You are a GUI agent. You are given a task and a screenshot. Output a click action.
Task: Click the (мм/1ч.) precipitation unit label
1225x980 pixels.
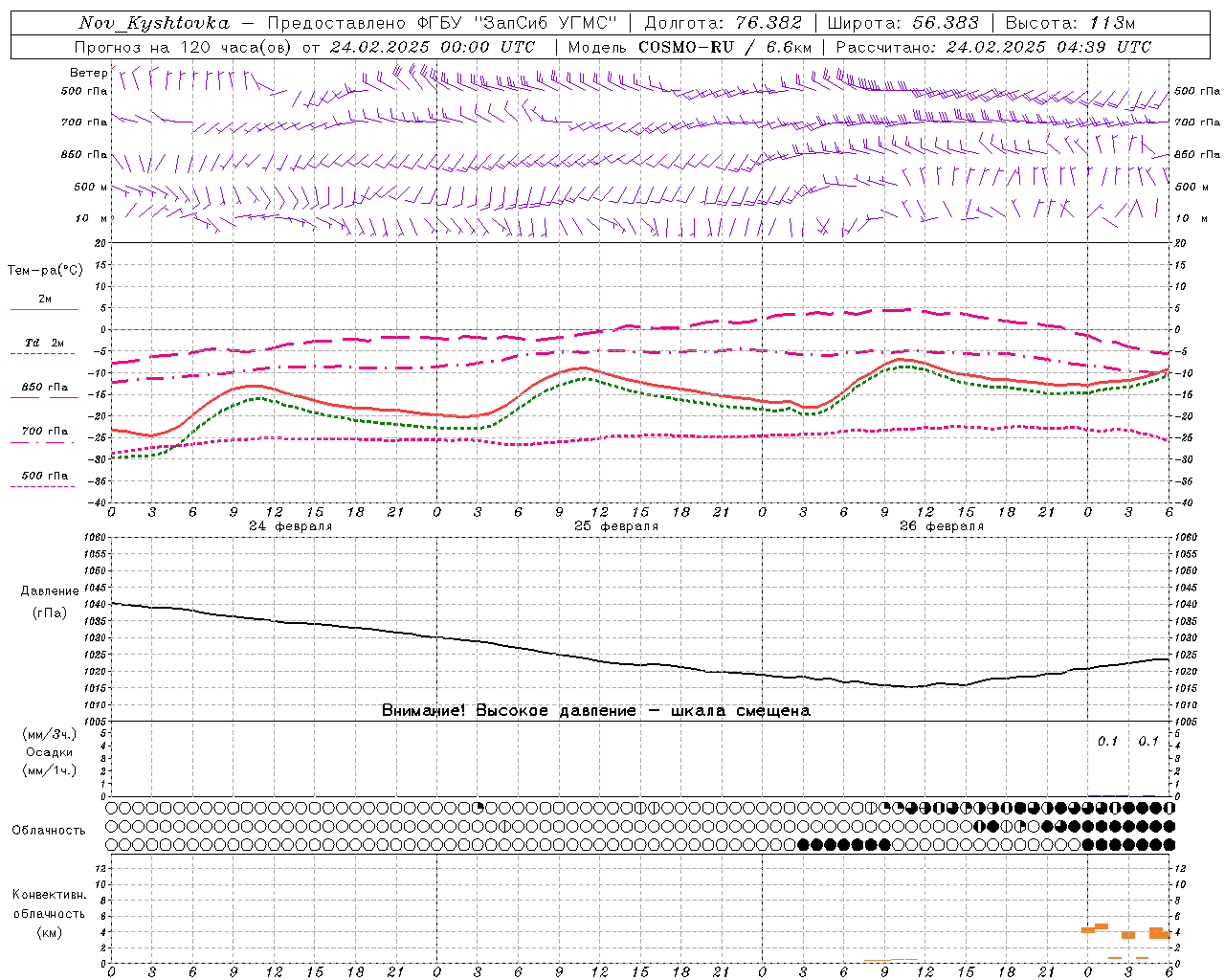[x=50, y=770]
